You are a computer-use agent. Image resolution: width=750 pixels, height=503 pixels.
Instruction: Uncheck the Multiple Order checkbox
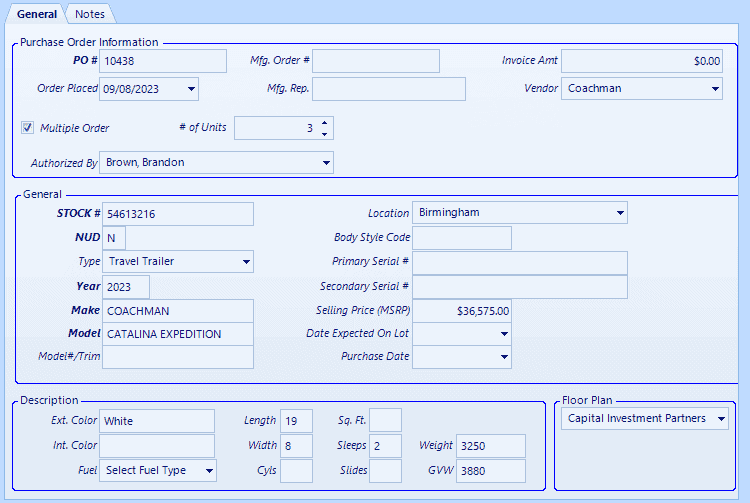coord(27,128)
